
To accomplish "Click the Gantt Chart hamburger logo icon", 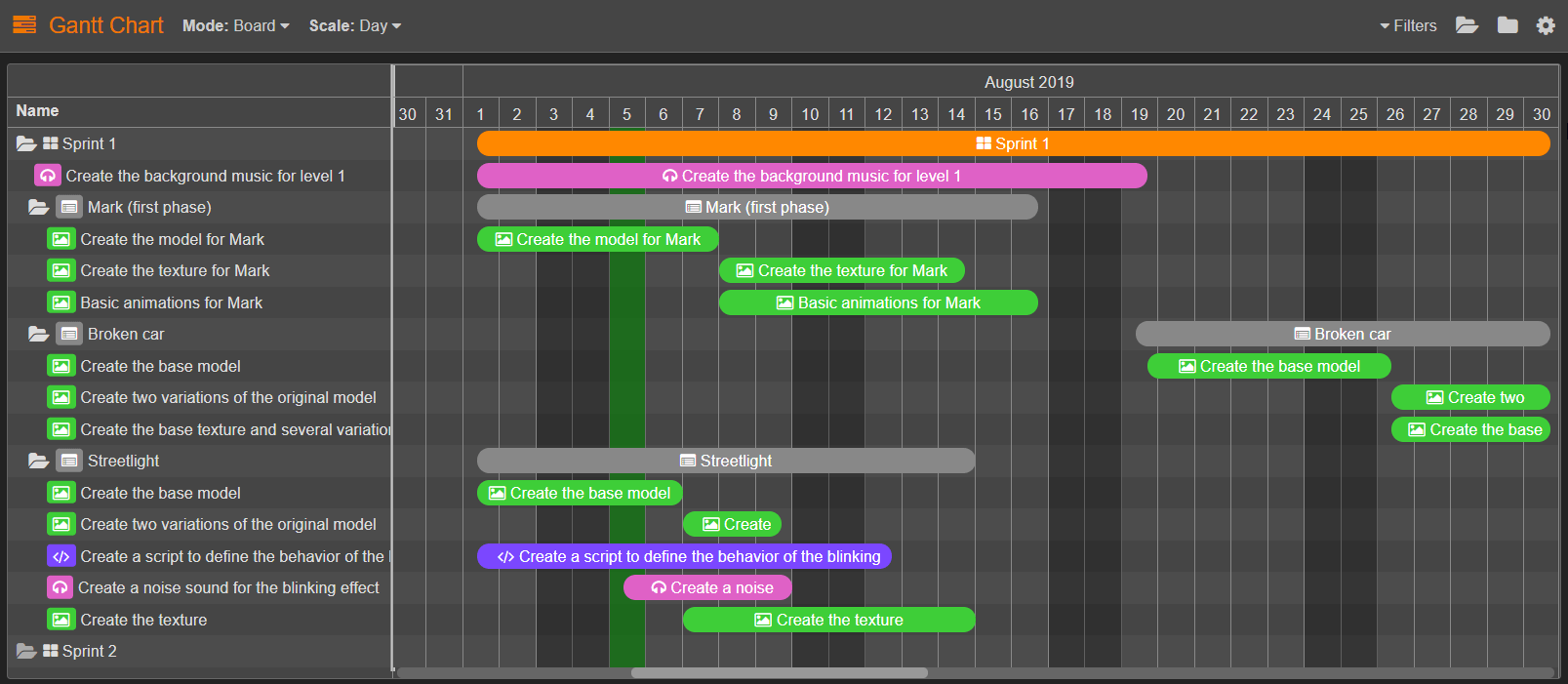I will click(x=24, y=25).
